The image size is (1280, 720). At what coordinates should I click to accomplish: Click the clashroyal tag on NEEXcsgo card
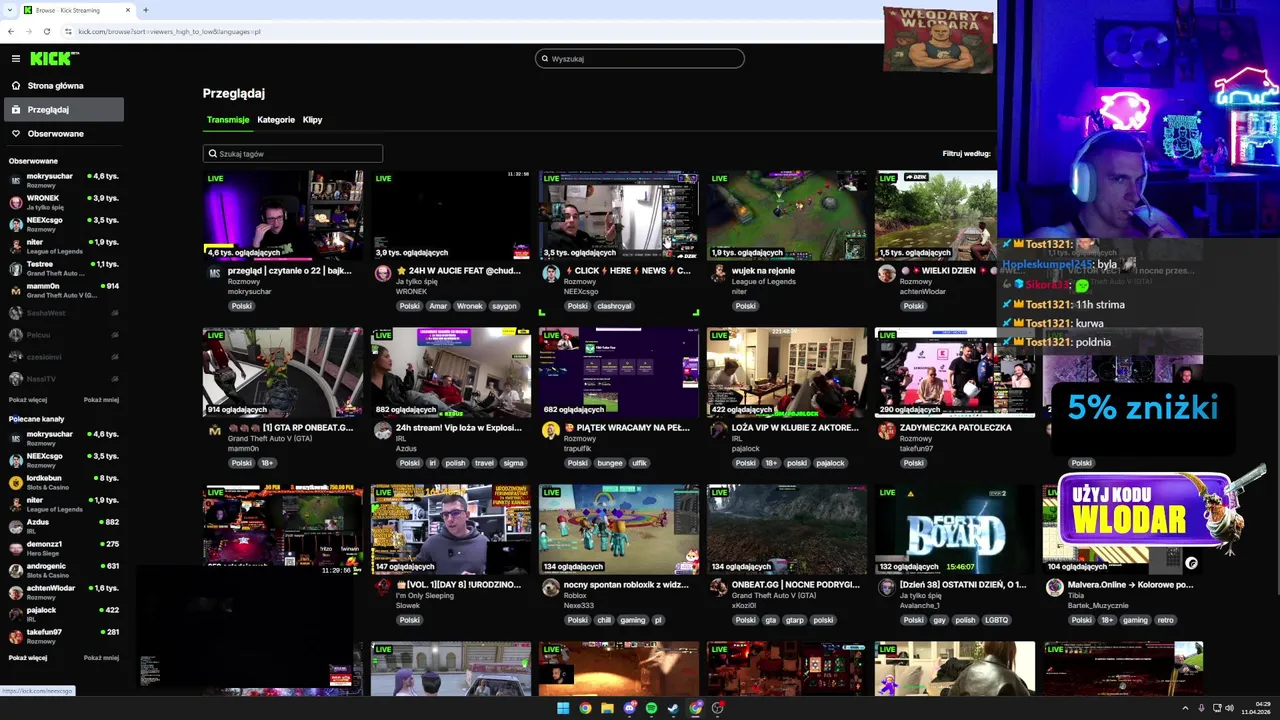(x=615, y=306)
